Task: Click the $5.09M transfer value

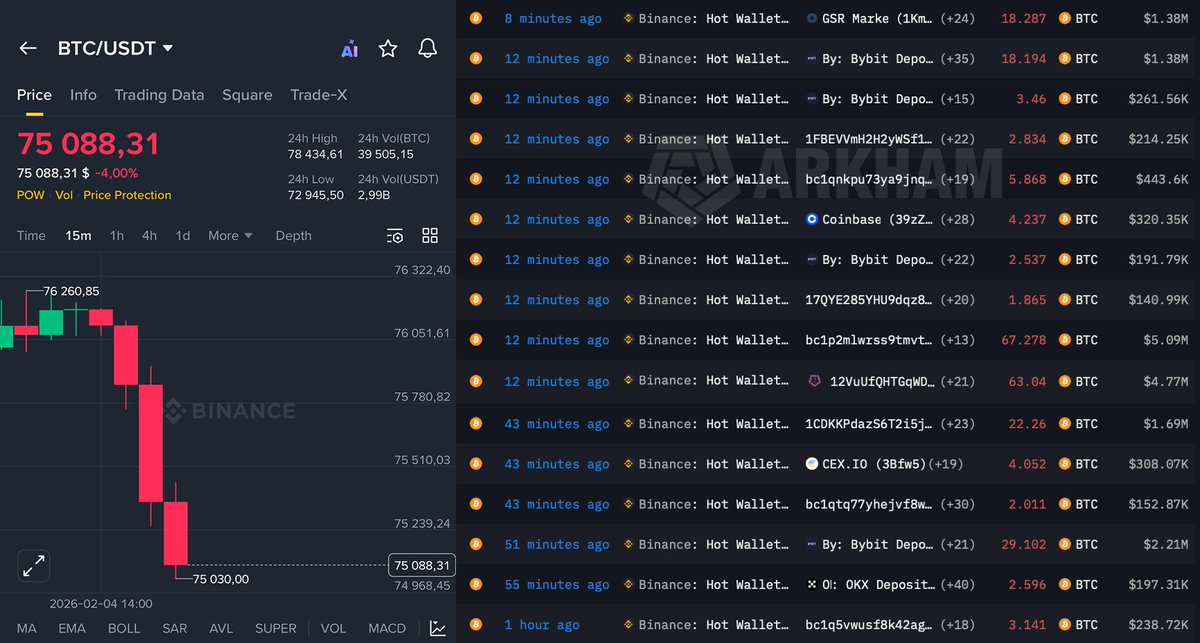Action: click(1162, 340)
